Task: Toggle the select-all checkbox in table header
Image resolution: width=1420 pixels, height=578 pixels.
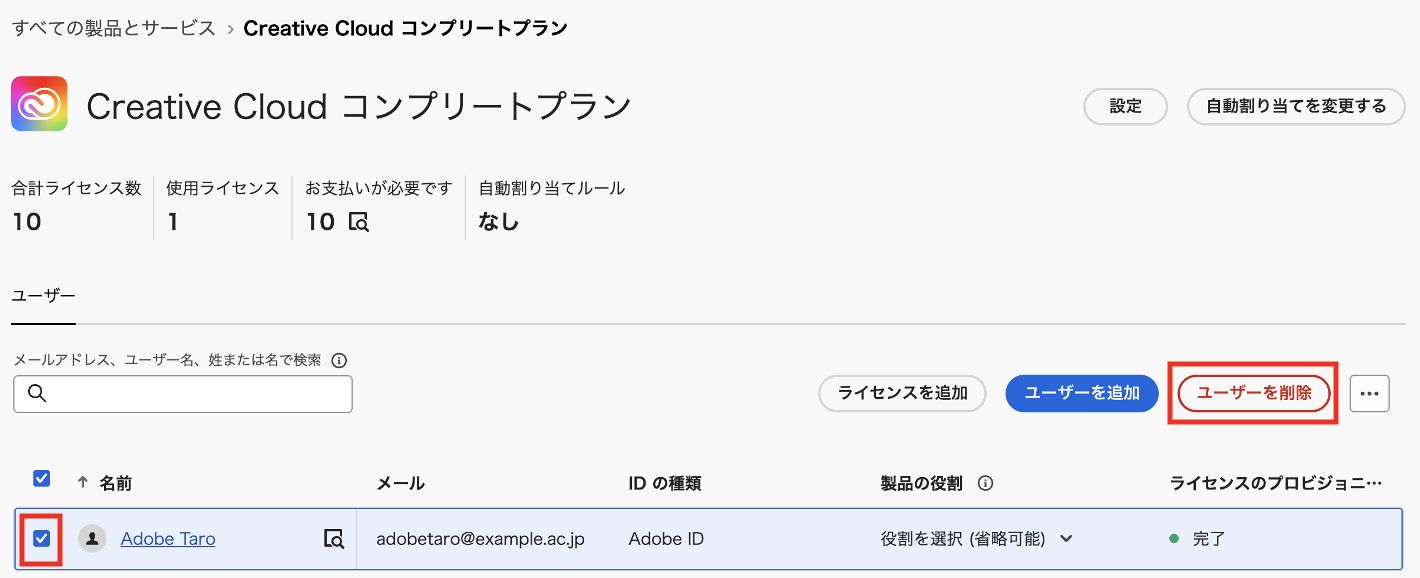Action: (42, 478)
